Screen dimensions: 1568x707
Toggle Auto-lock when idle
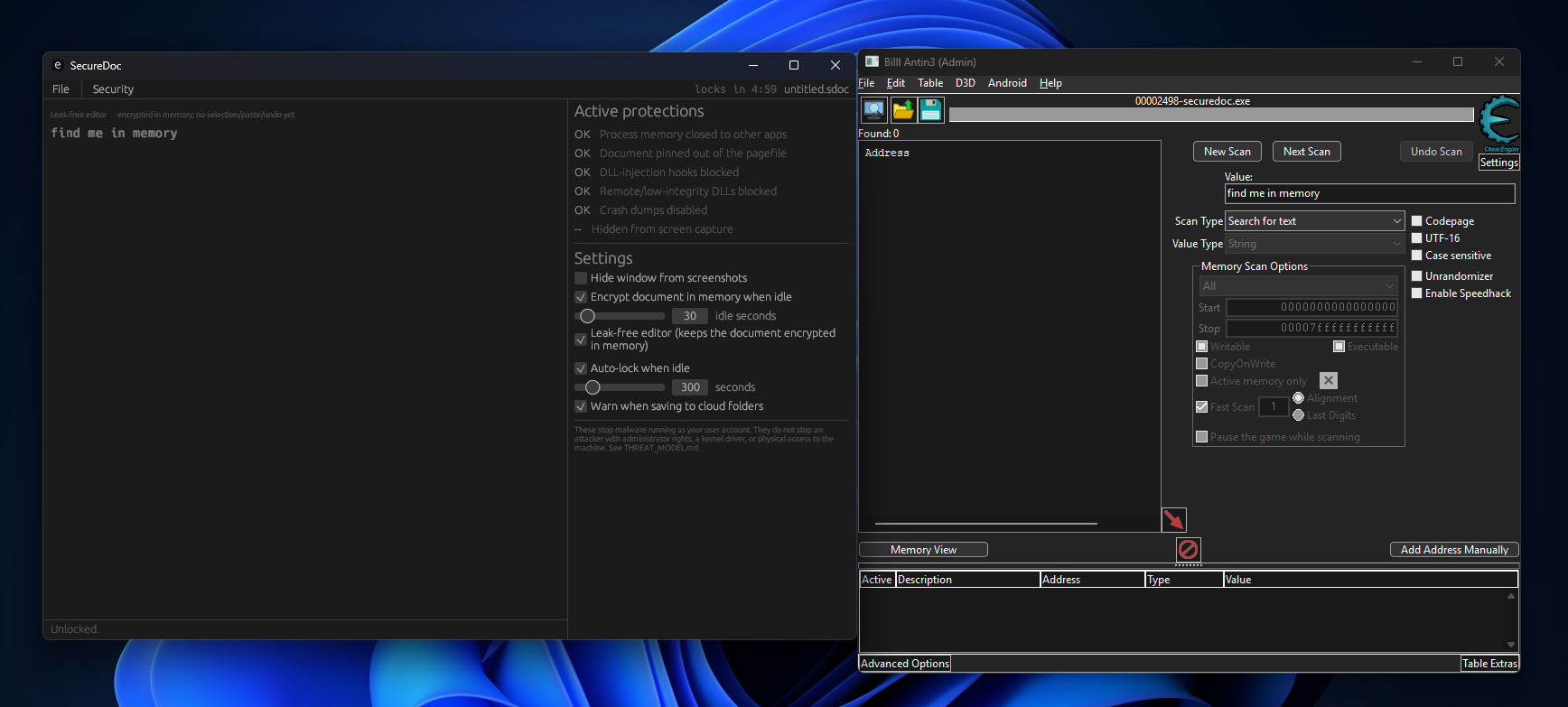click(x=581, y=368)
